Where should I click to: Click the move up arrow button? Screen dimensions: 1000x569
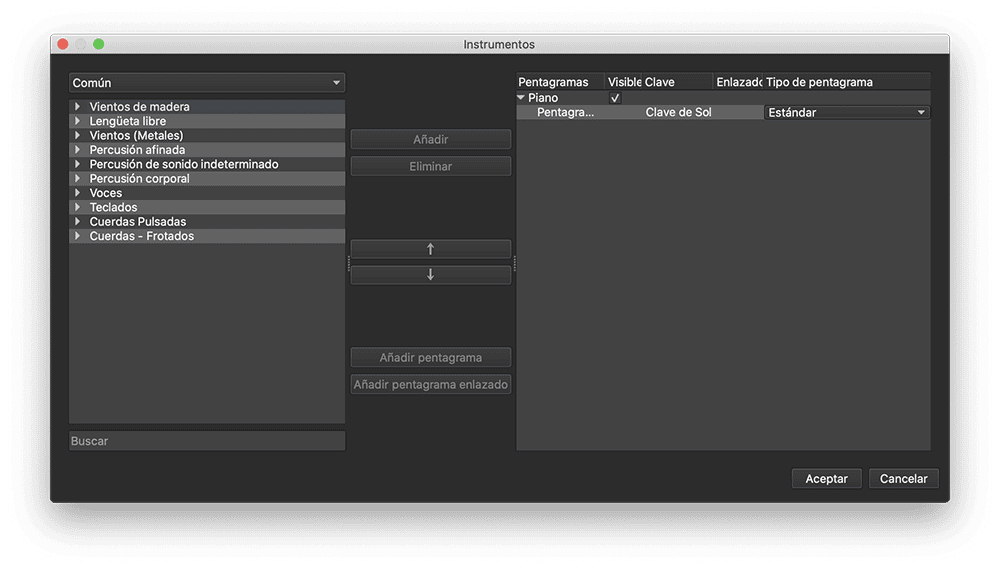tap(430, 249)
